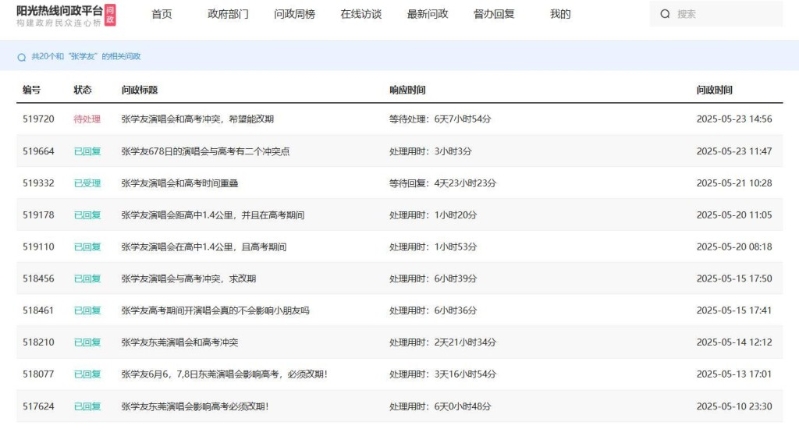Viewport: 799px width, 429px height.
Task: Open the 我的 personal page
Action: (x=560, y=15)
